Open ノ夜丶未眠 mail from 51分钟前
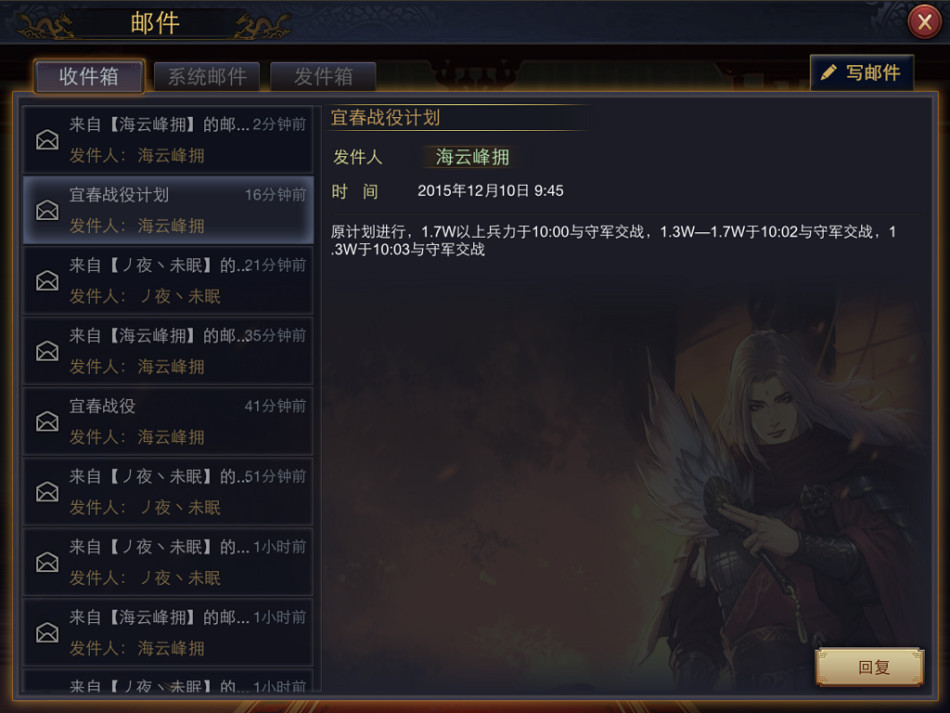950x713 pixels. tap(168, 491)
